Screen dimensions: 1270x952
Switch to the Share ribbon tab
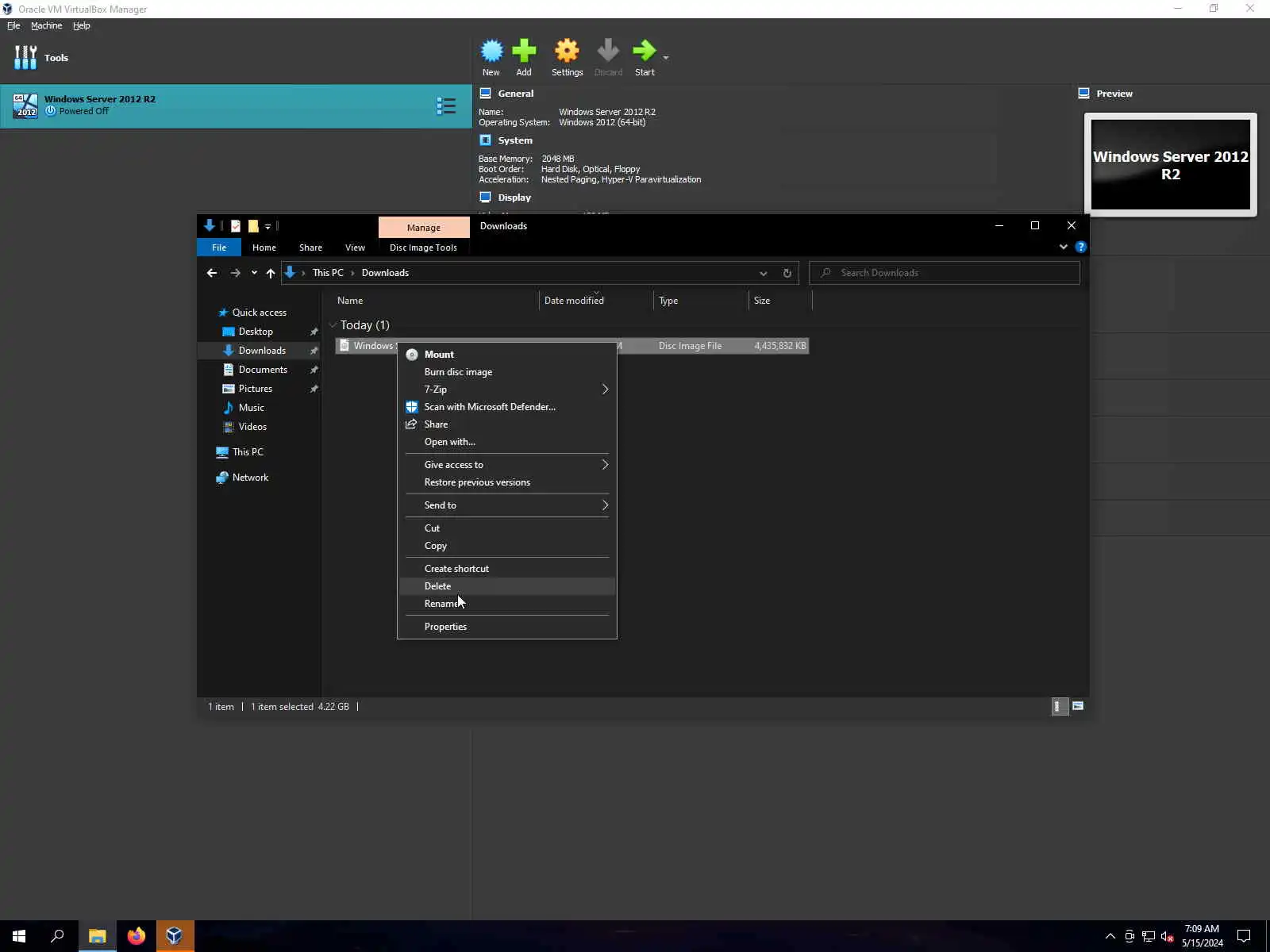[310, 248]
